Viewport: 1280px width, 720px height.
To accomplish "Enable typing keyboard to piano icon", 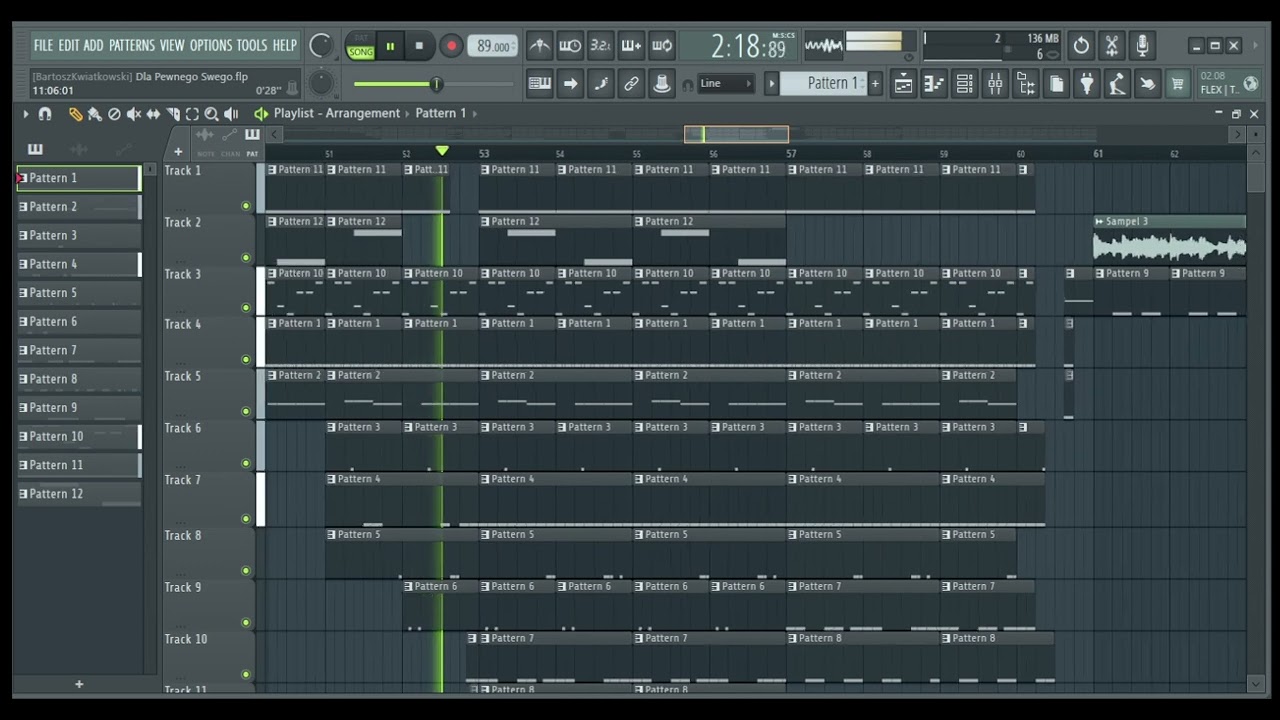I will coord(539,84).
